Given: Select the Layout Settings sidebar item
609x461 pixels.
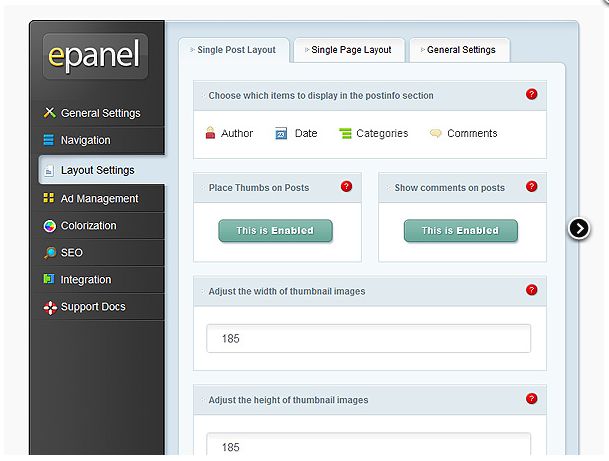Looking at the screenshot, I should (102, 170).
